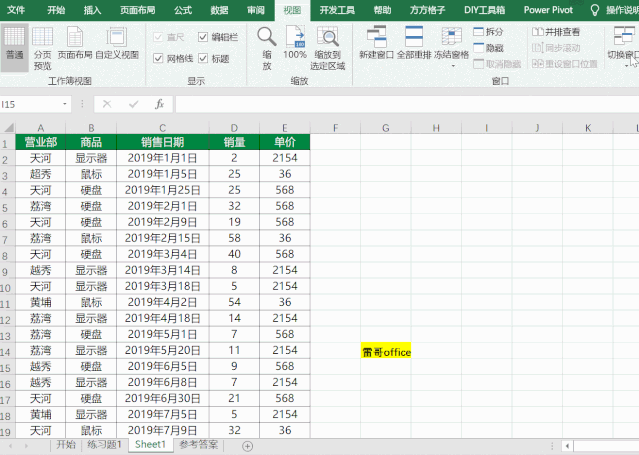Open 自定义视图 custom views
Image resolution: width=639 pixels, height=455 pixels.
coord(117,43)
